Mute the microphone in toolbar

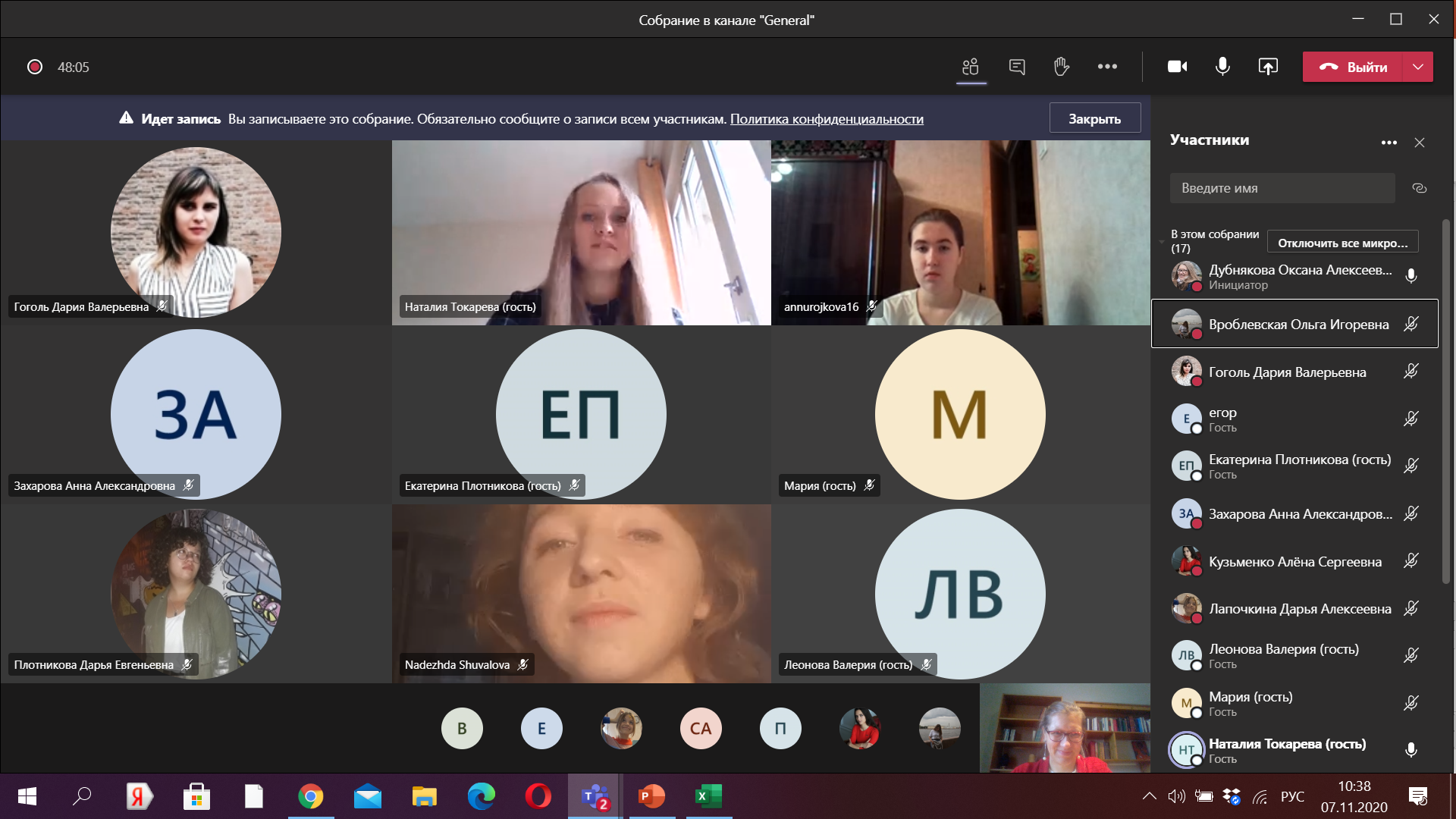pos(1222,67)
